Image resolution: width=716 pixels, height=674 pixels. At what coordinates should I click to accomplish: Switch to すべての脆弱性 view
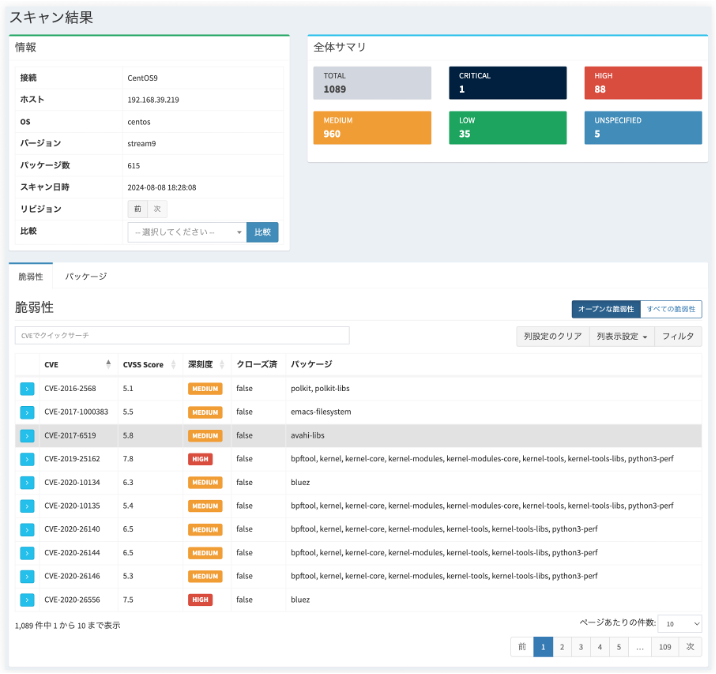671,309
